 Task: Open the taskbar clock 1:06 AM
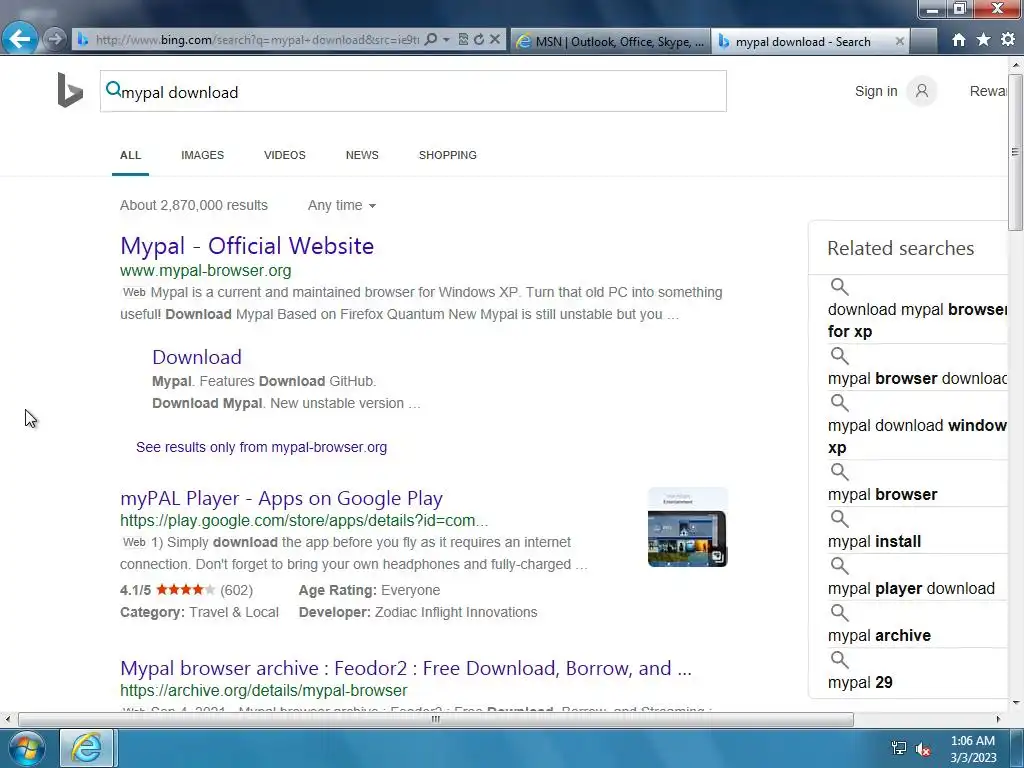[972, 749]
